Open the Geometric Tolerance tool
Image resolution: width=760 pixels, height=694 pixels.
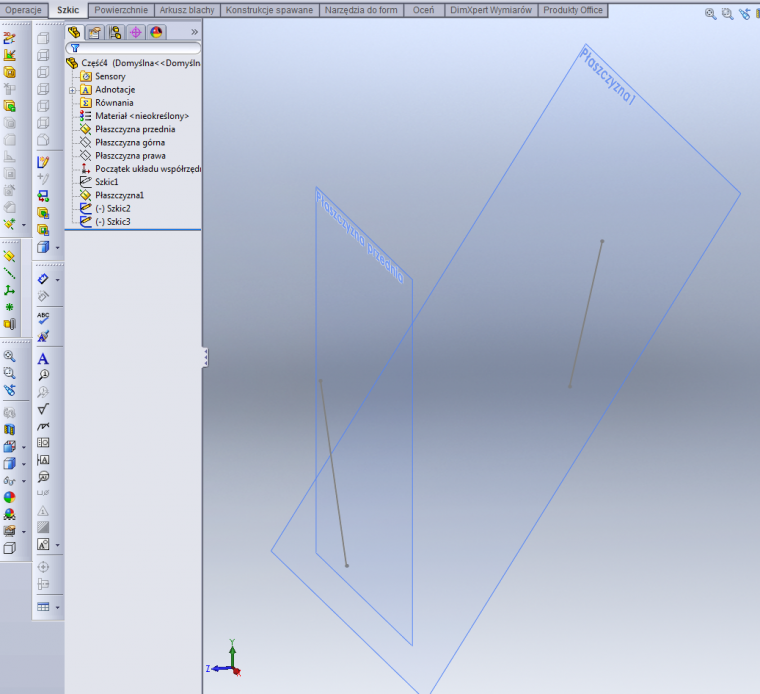(x=43, y=442)
